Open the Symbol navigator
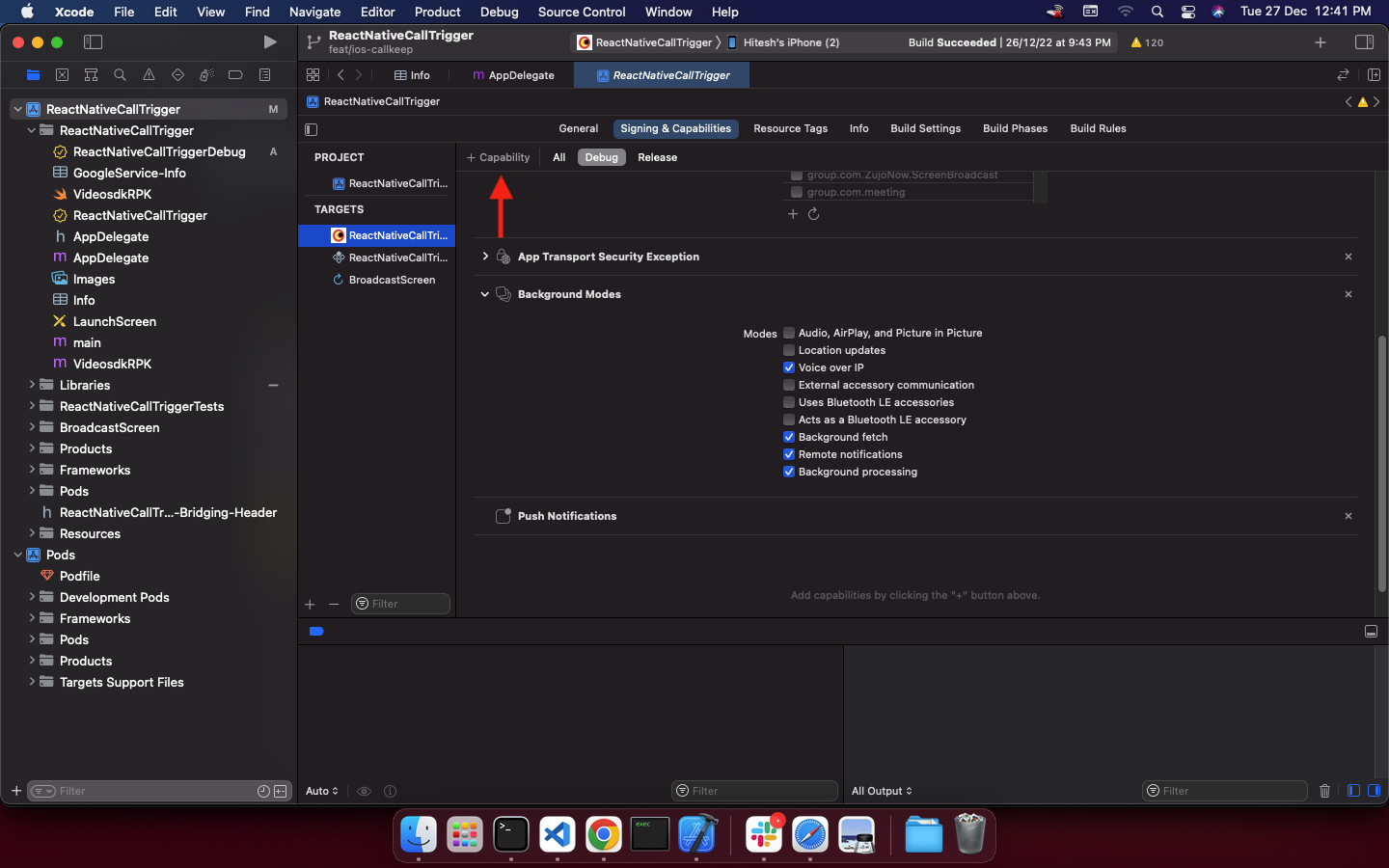Viewport: 1389px width, 868px height. 91,74
